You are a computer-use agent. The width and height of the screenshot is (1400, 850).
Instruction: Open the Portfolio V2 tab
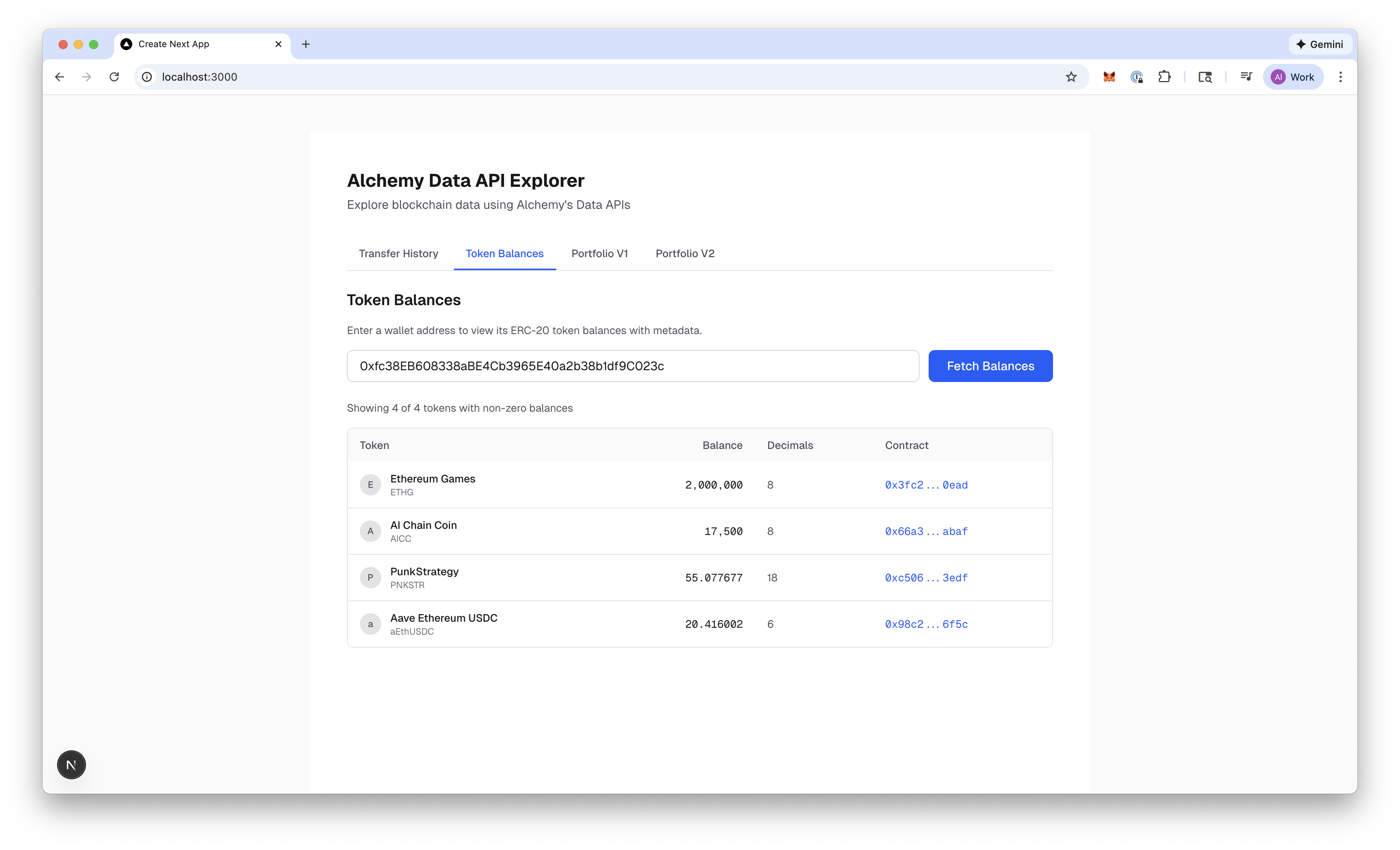685,253
